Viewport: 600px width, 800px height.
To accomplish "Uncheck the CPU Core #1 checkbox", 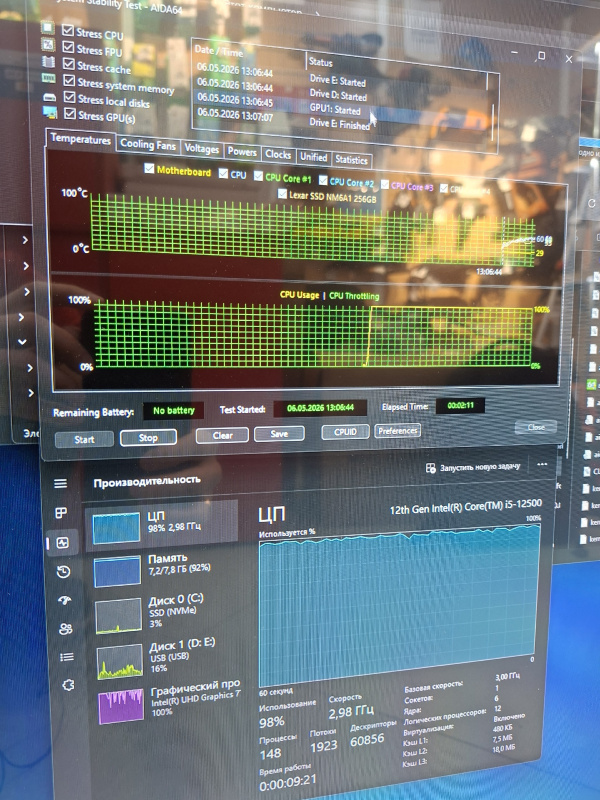I will [259, 177].
